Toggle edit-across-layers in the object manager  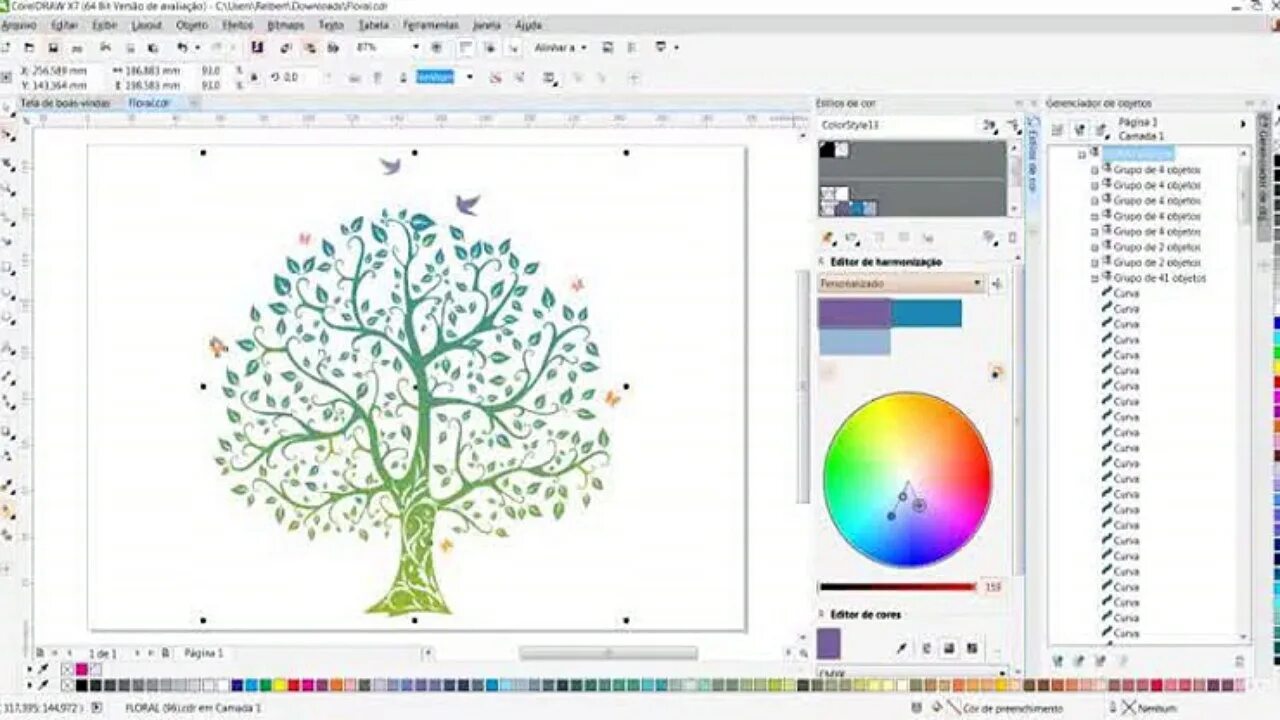[x=1079, y=130]
